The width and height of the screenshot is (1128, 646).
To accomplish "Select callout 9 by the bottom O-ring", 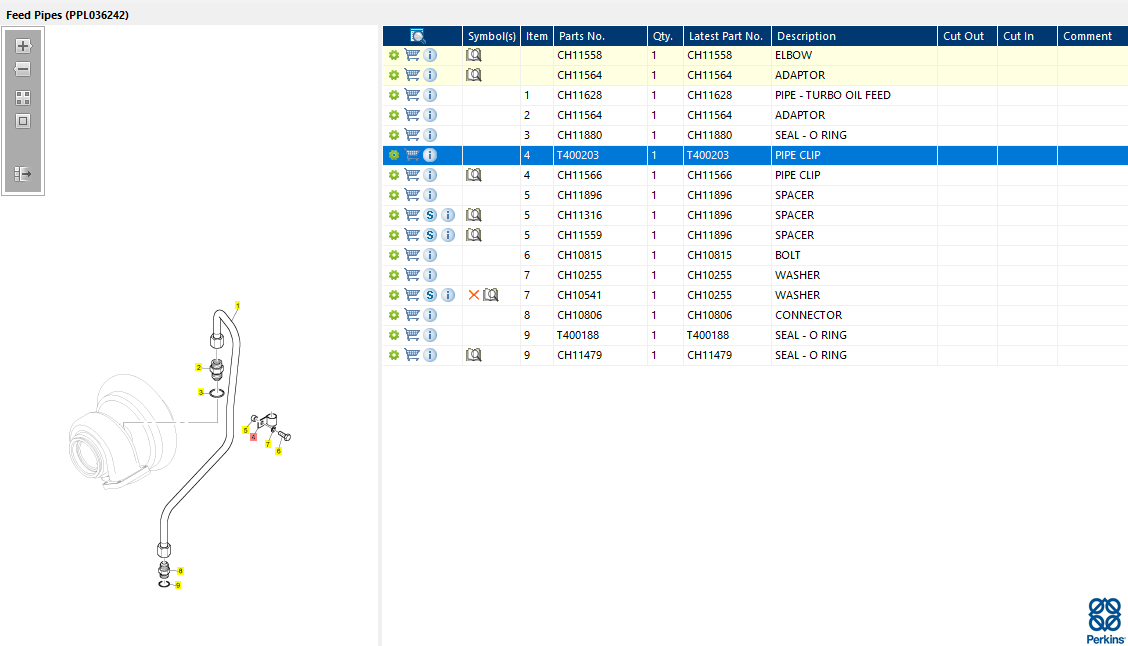I will click(178, 586).
